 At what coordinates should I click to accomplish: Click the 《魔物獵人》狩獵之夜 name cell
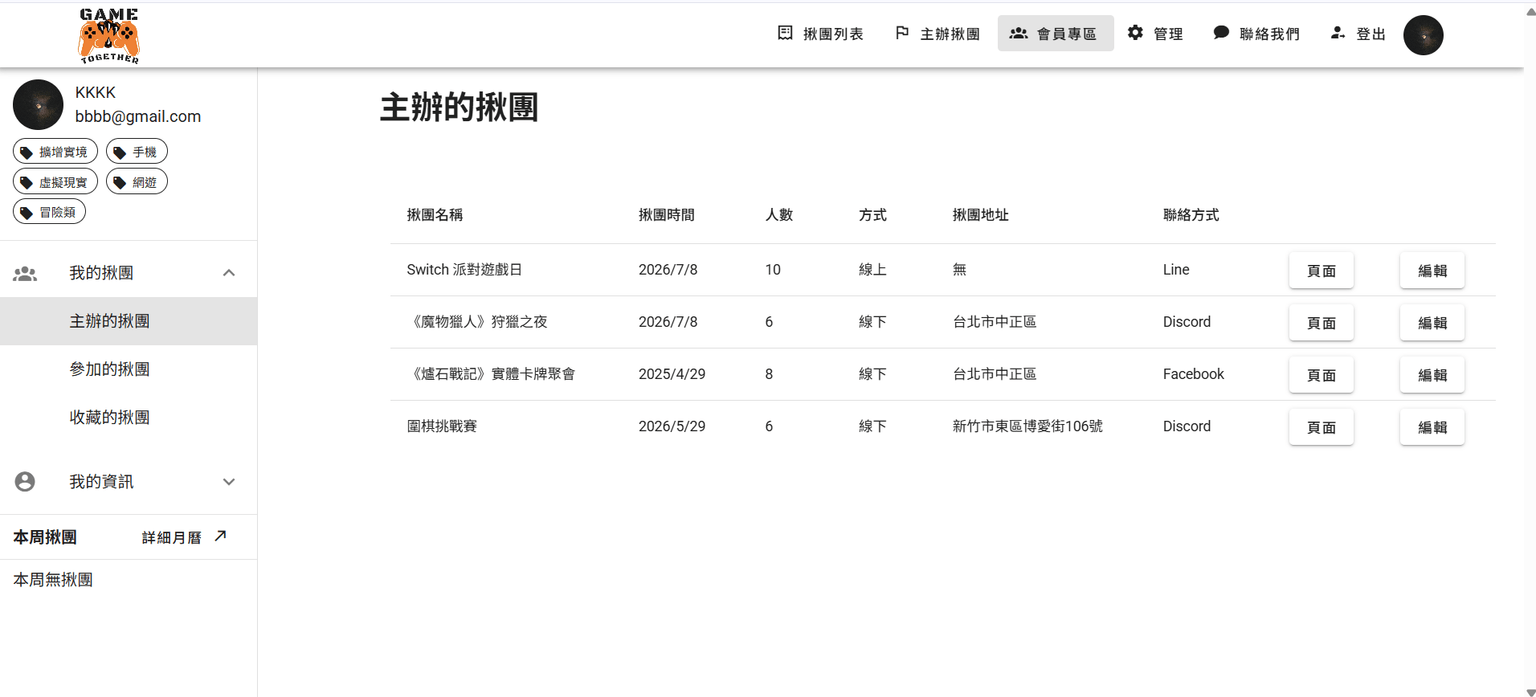(477, 322)
